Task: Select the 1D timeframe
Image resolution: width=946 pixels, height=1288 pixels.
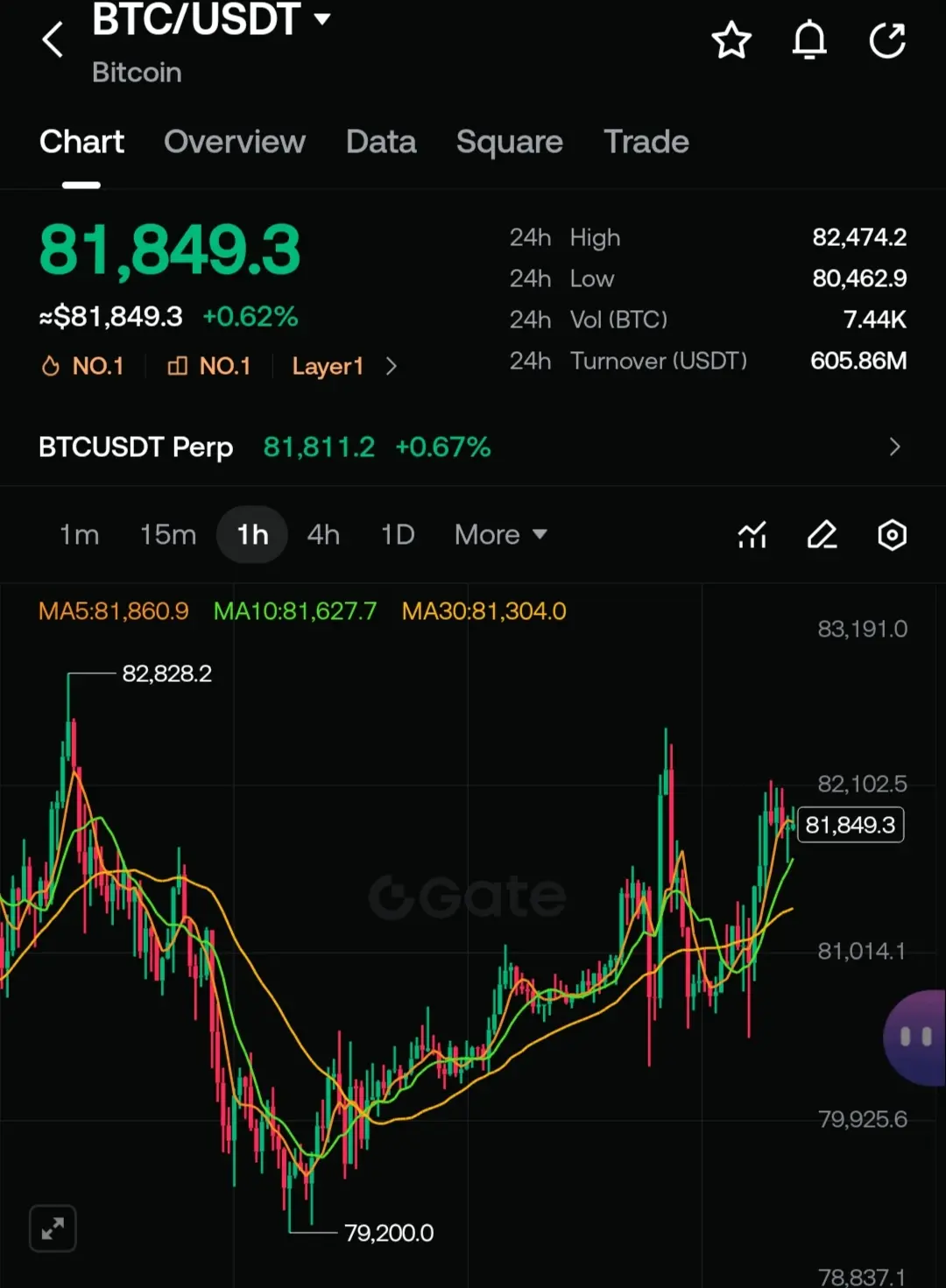Action: click(398, 534)
